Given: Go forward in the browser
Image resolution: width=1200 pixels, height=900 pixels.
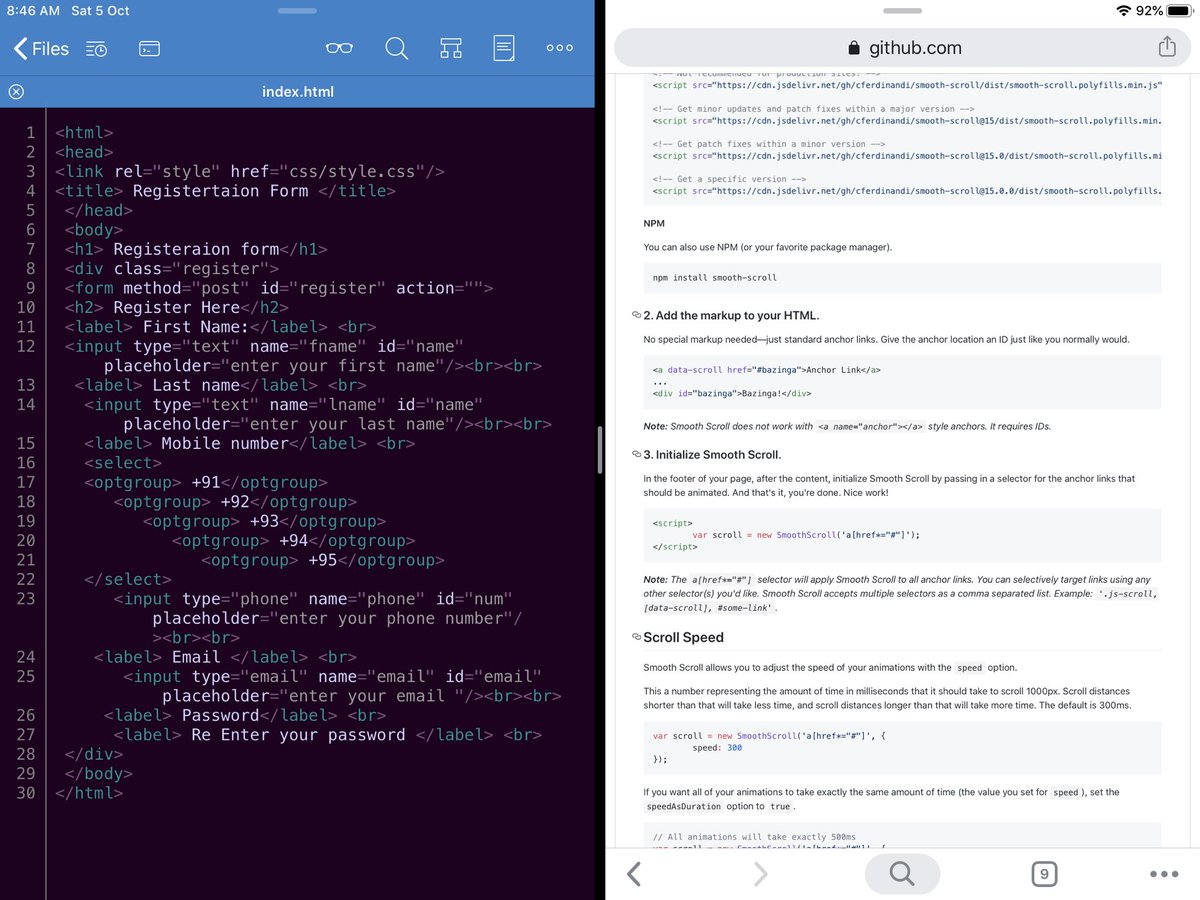Looking at the screenshot, I should (761, 874).
